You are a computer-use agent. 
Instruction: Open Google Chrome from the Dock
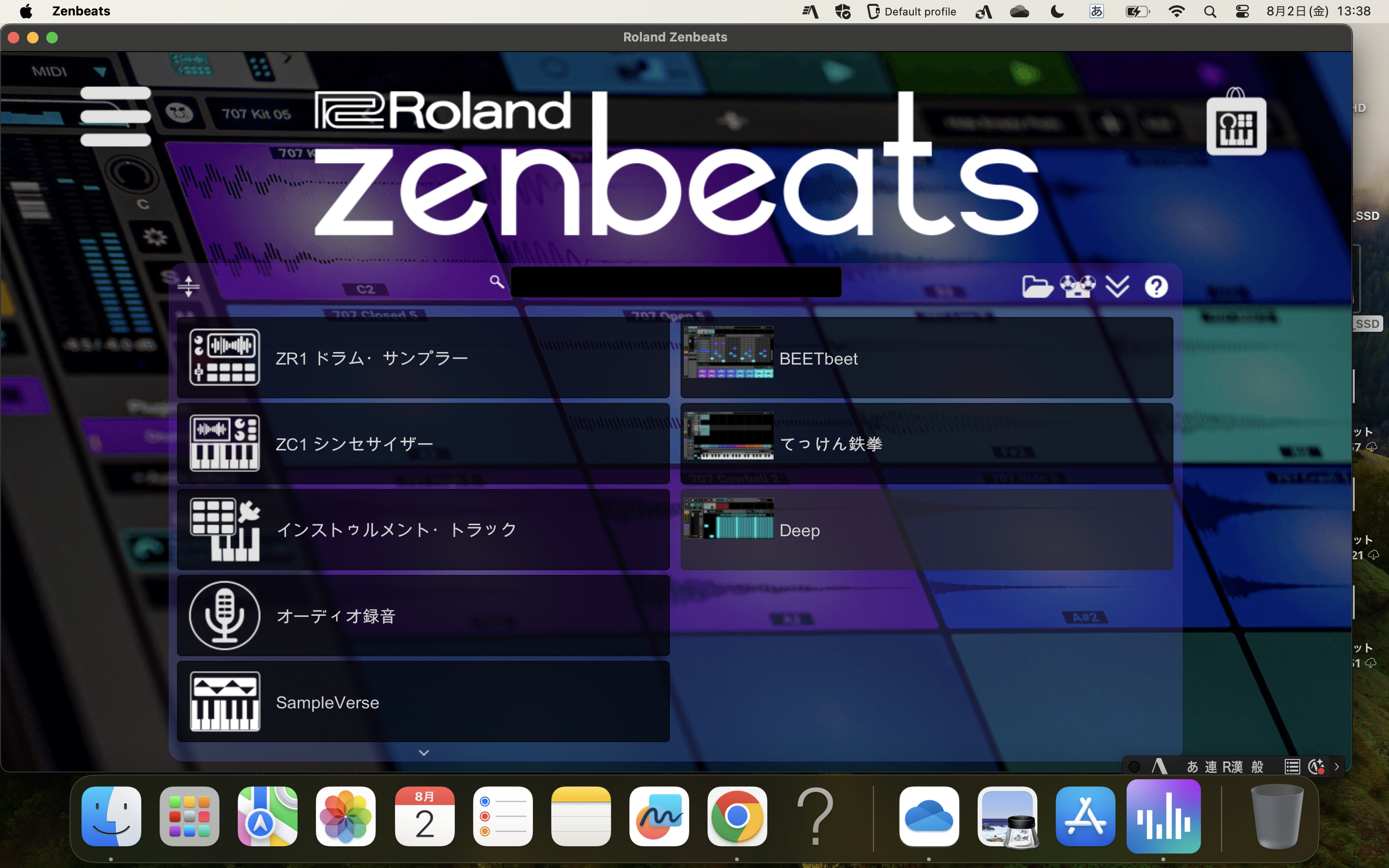click(737, 816)
